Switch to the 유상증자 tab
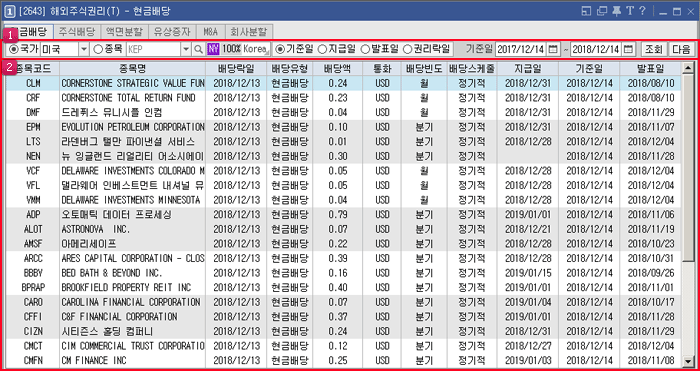 click(x=172, y=32)
